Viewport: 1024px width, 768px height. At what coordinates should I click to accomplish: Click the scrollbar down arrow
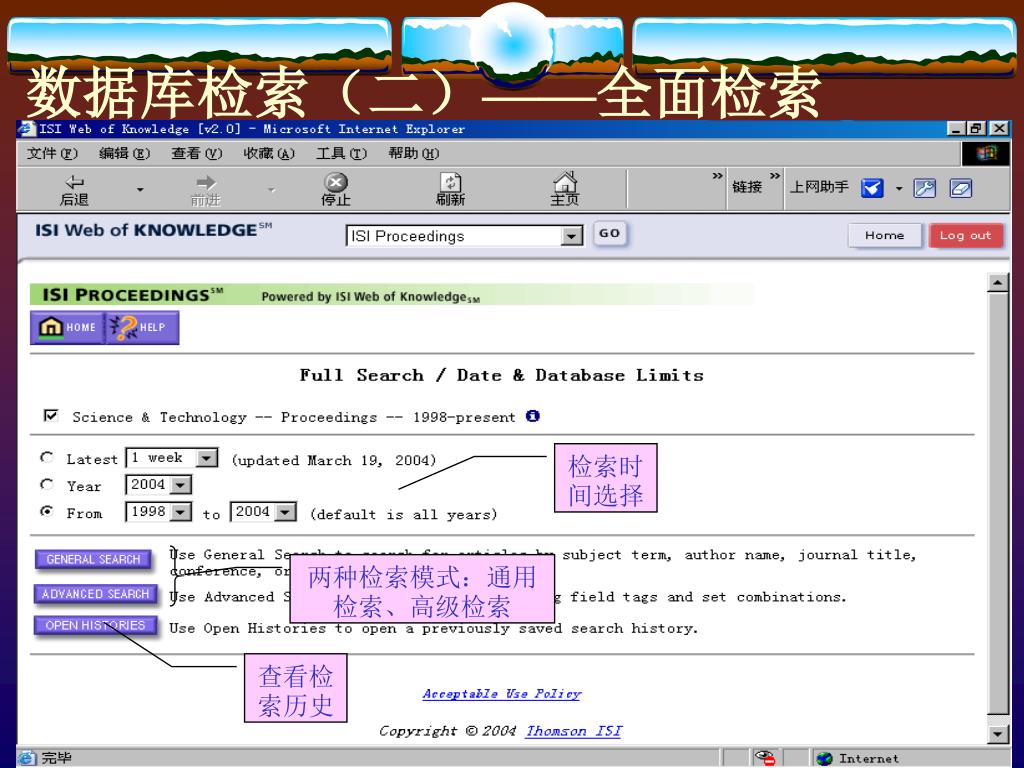tap(997, 734)
